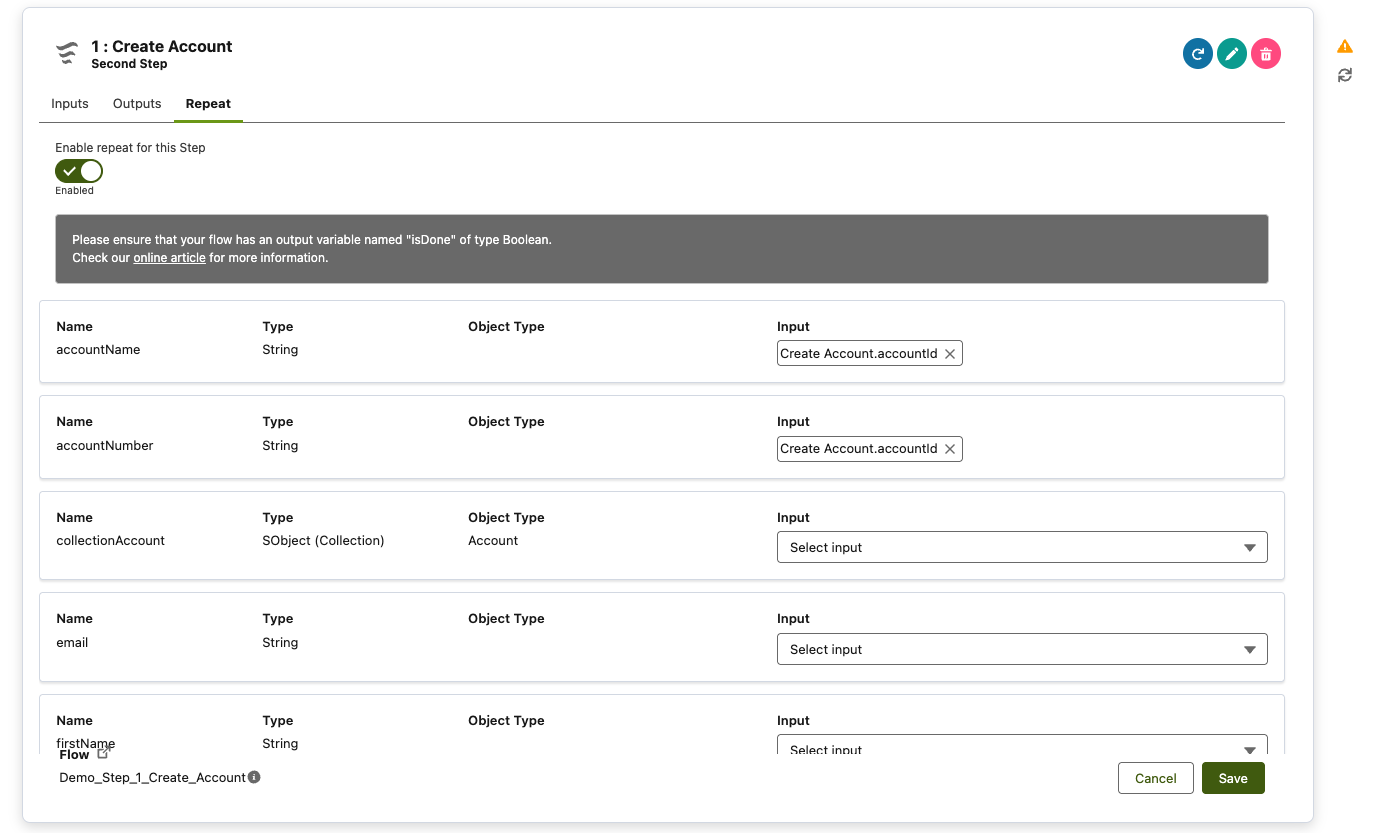Click the gray sync arrows icon
The height and width of the screenshot is (833, 1377).
pos(1344,75)
